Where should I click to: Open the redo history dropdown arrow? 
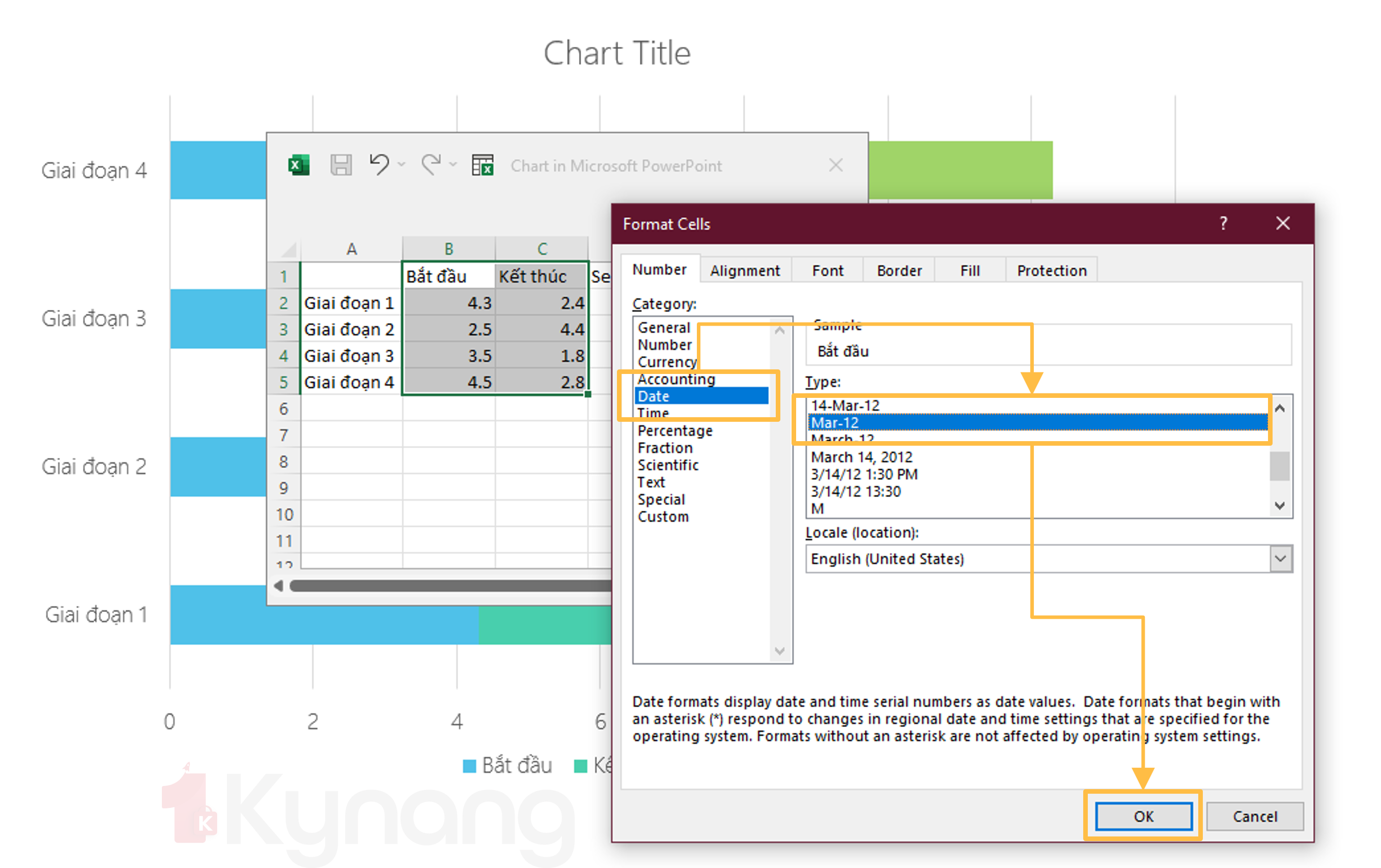pos(454,165)
